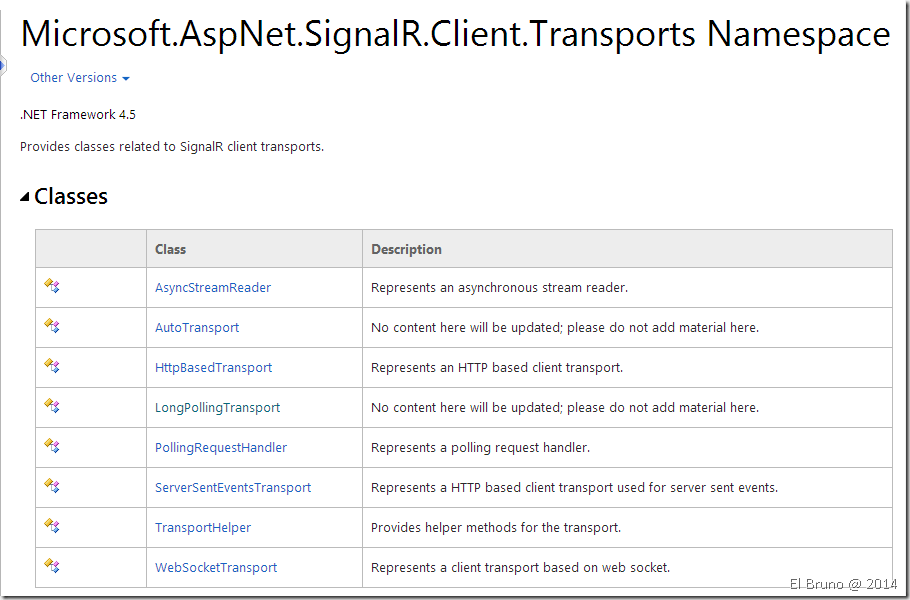Viewport: 910px width, 600px height.
Task: Collapse the Classes section triangle
Action: click(x=25, y=197)
